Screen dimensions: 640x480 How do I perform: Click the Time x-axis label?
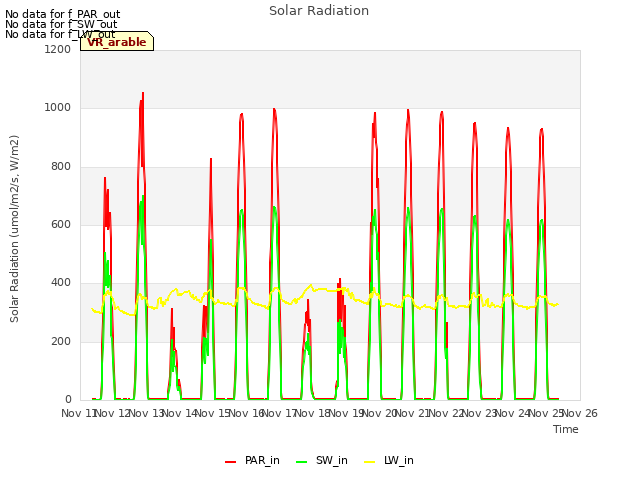click(566, 429)
